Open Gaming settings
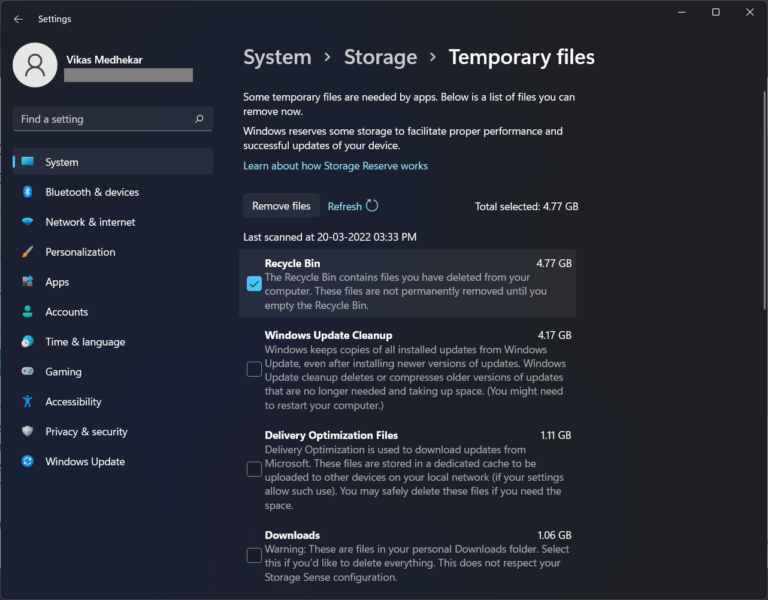Screen dimensions: 768x600 coord(113,371)
